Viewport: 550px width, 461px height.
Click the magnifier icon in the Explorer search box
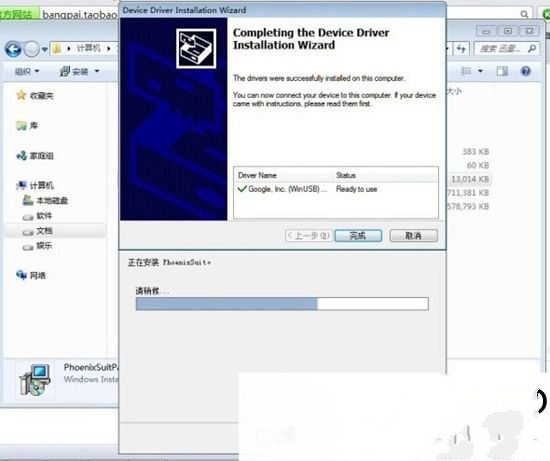(x=532, y=48)
